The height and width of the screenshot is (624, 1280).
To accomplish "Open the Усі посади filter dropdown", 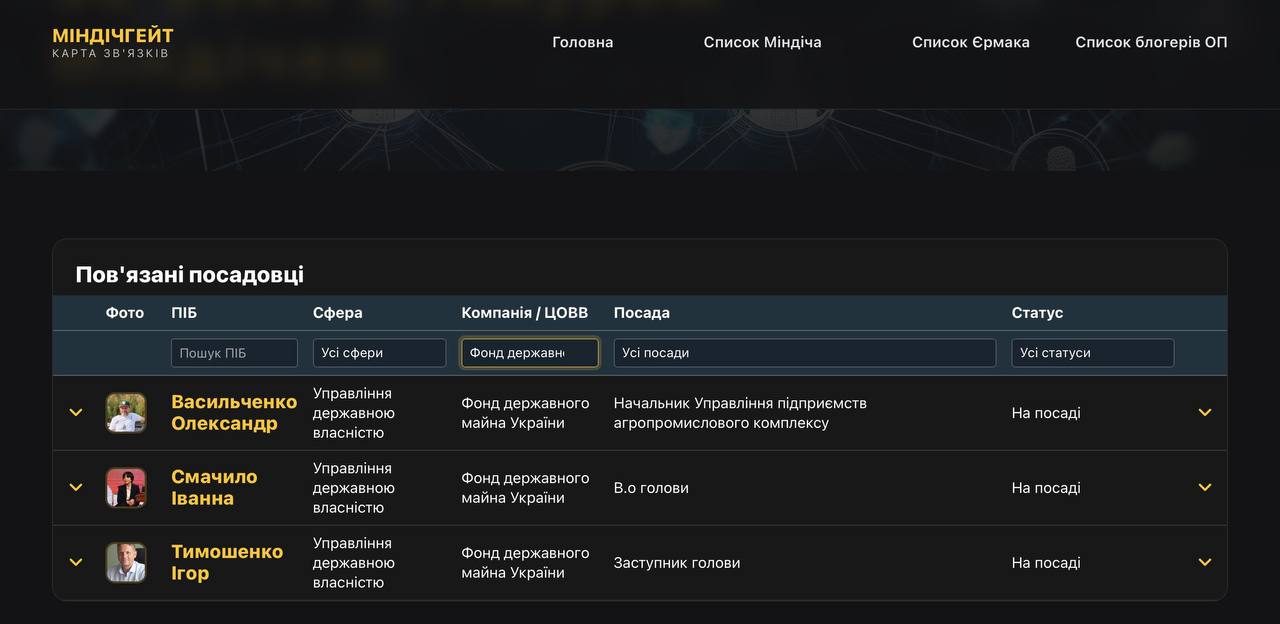I will coord(804,353).
